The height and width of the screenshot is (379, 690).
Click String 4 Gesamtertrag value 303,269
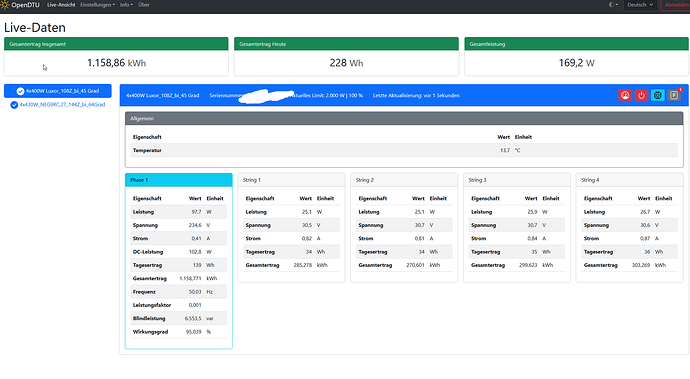(641, 265)
